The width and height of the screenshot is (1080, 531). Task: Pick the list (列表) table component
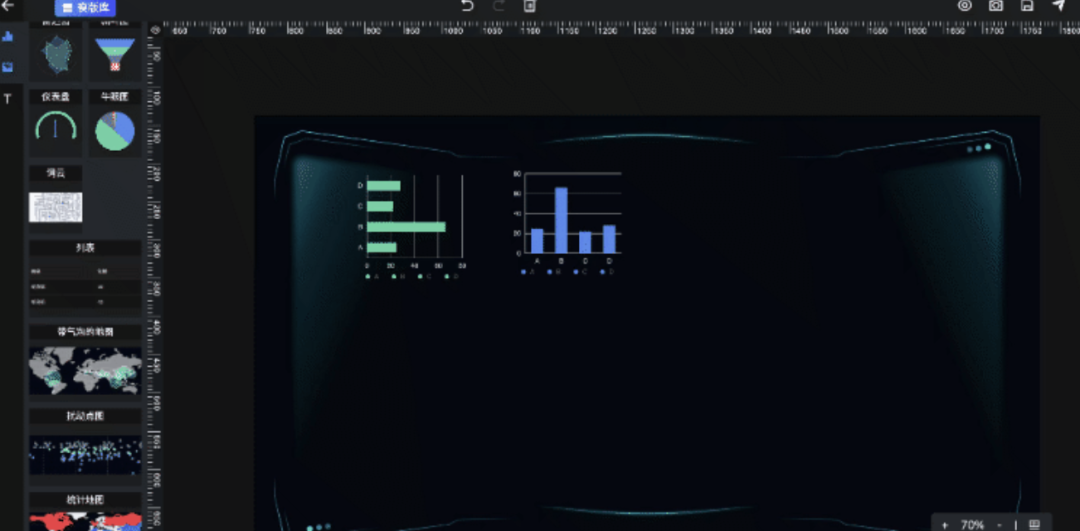(85, 287)
